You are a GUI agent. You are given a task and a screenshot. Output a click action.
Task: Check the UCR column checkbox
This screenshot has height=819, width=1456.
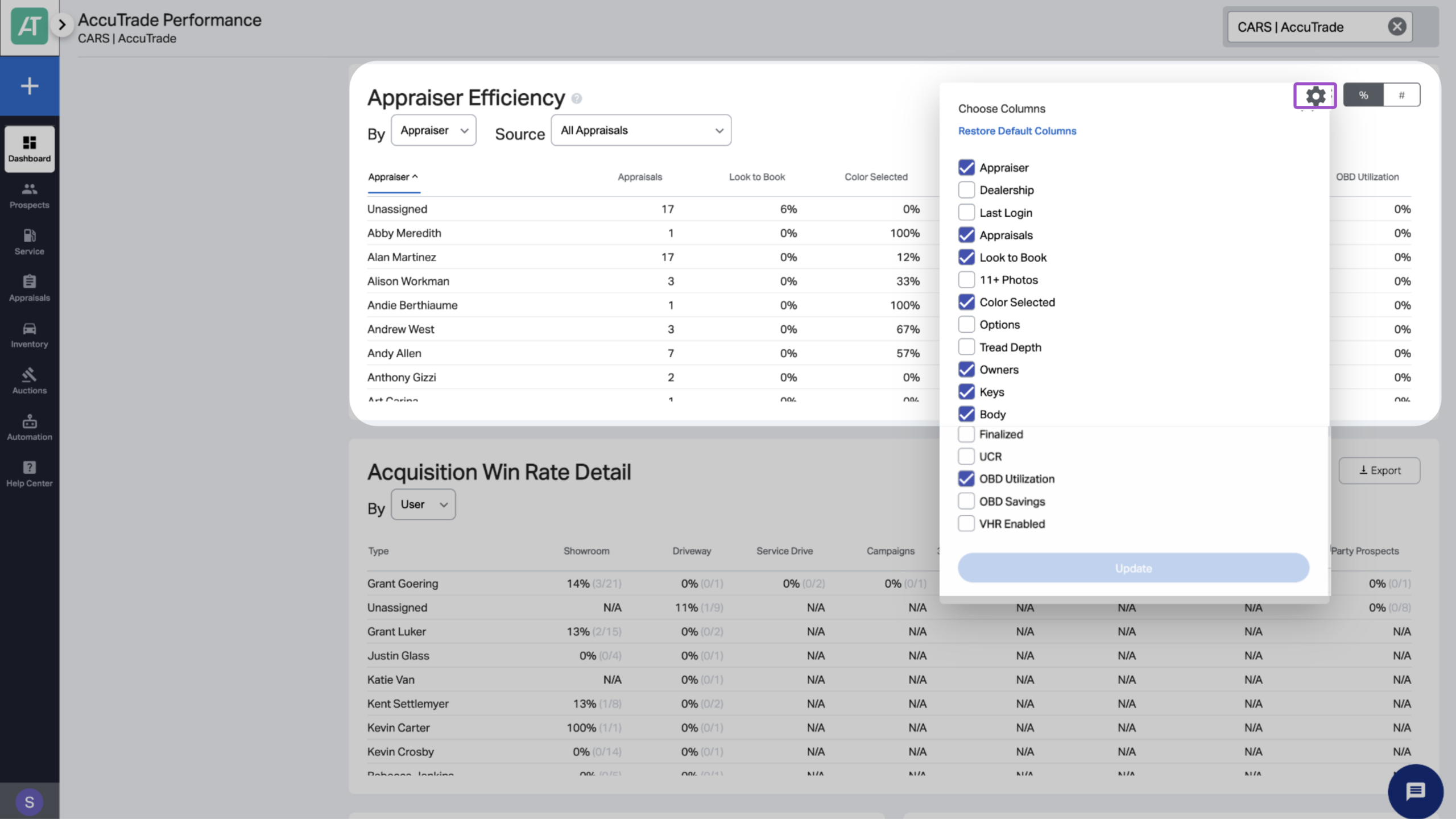point(966,457)
